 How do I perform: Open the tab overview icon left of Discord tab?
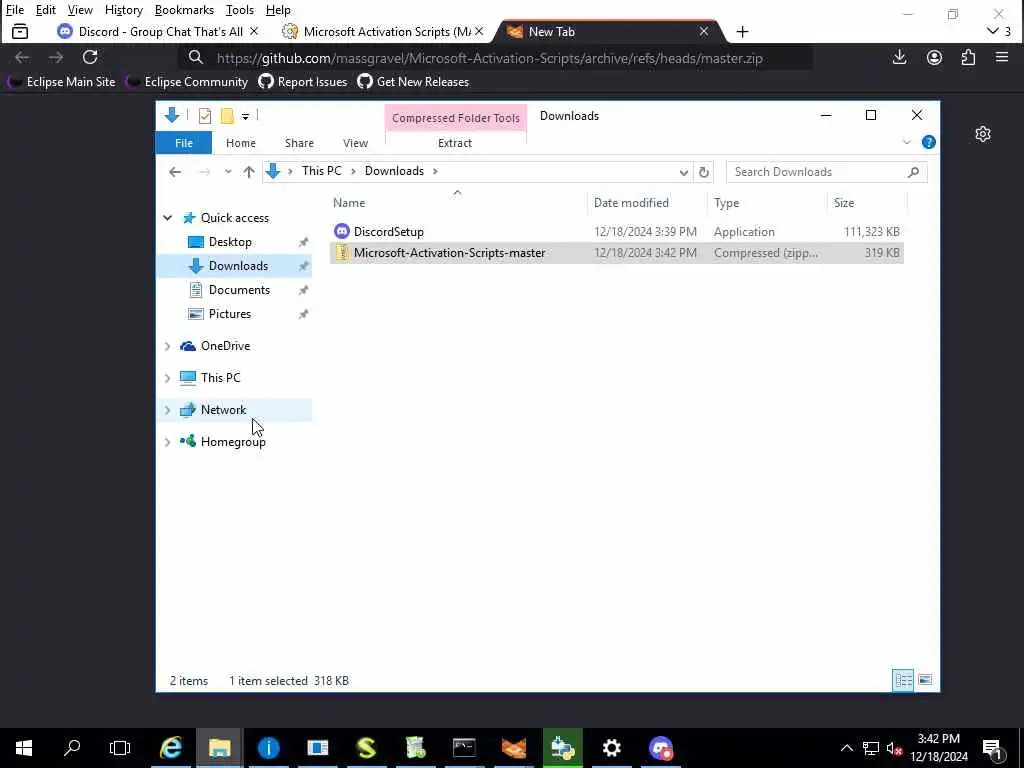click(x=20, y=31)
